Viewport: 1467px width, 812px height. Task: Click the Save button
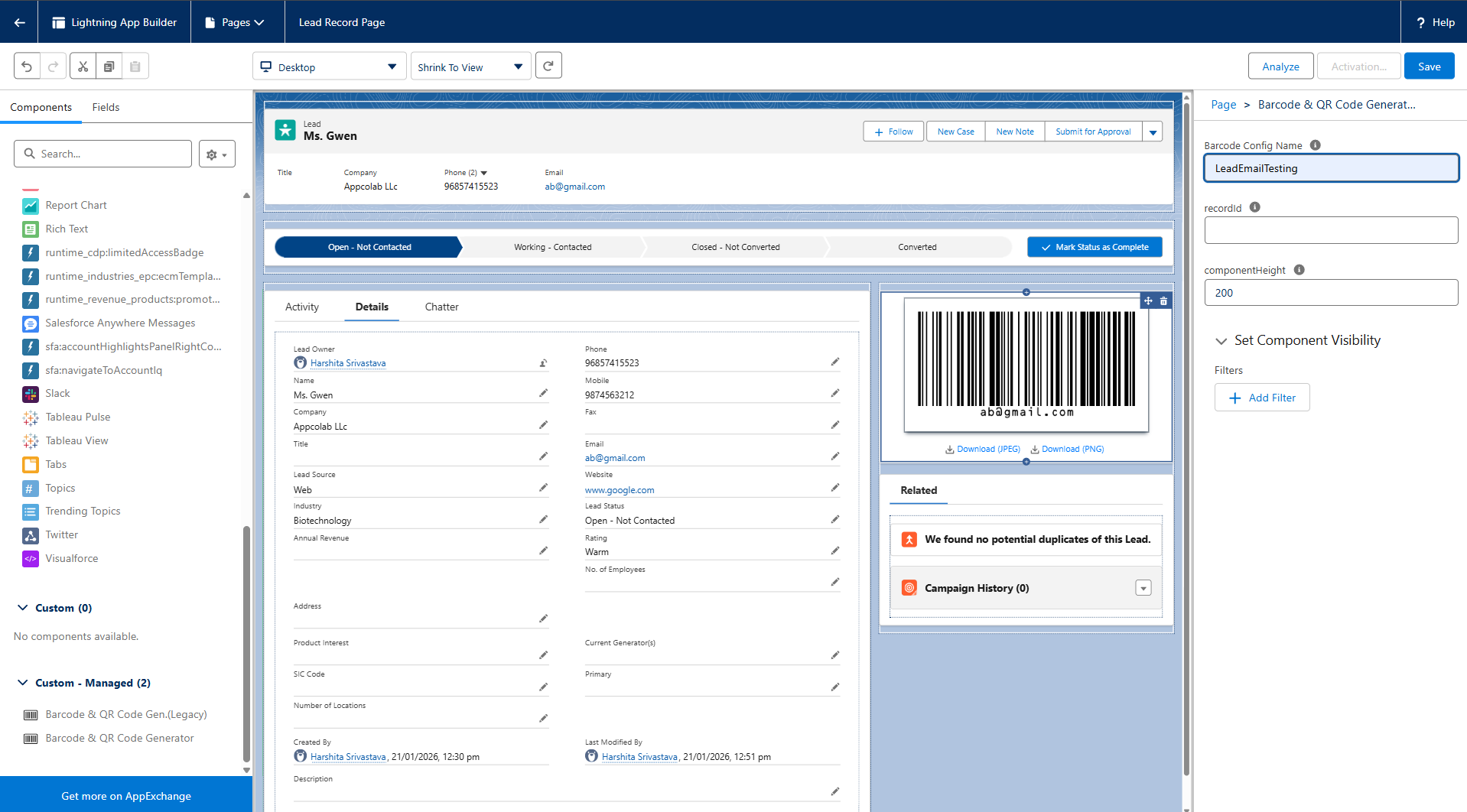pyautogui.click(x=1428, y=67)
